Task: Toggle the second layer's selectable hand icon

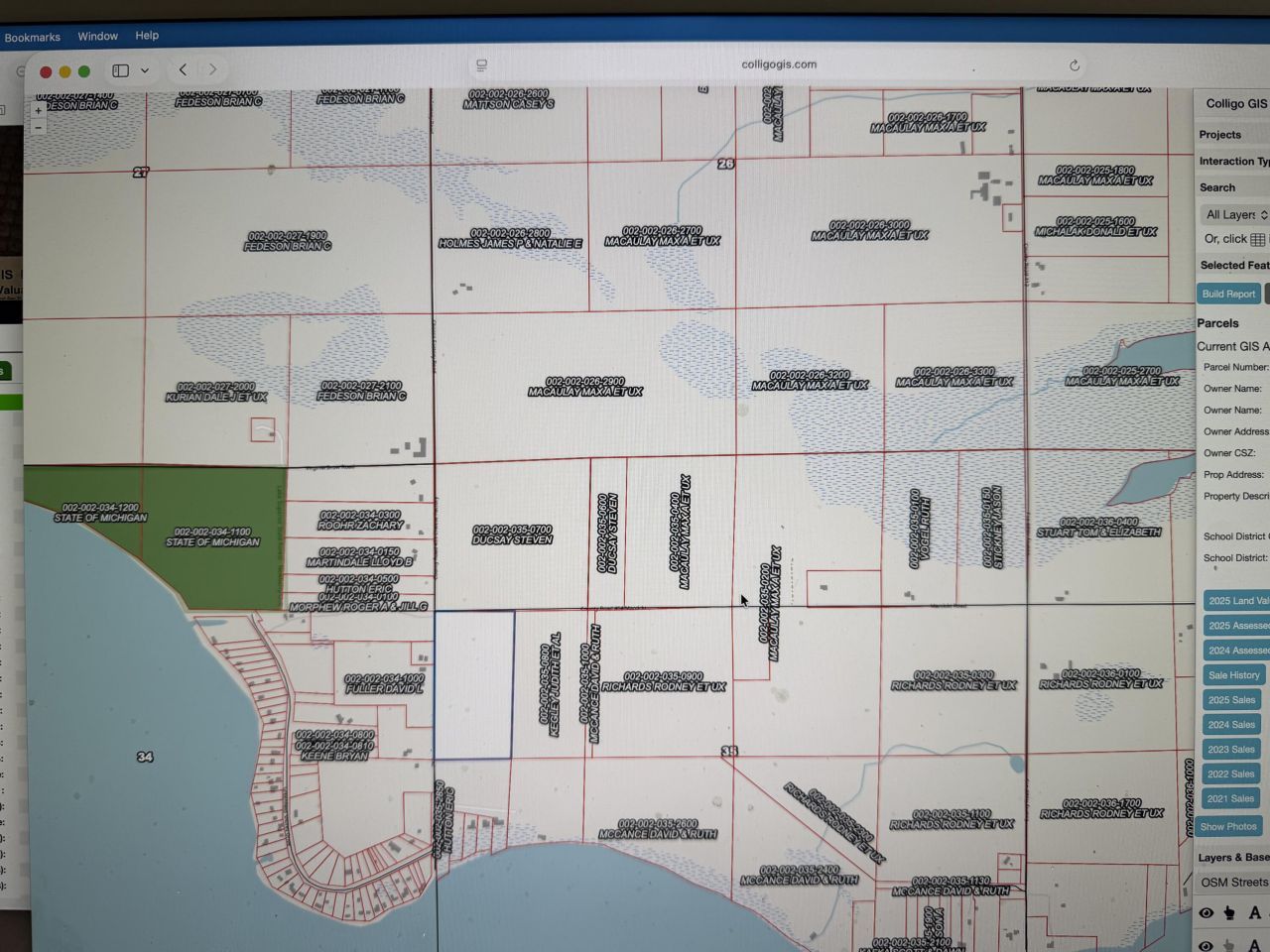Action: (1229, 945)
